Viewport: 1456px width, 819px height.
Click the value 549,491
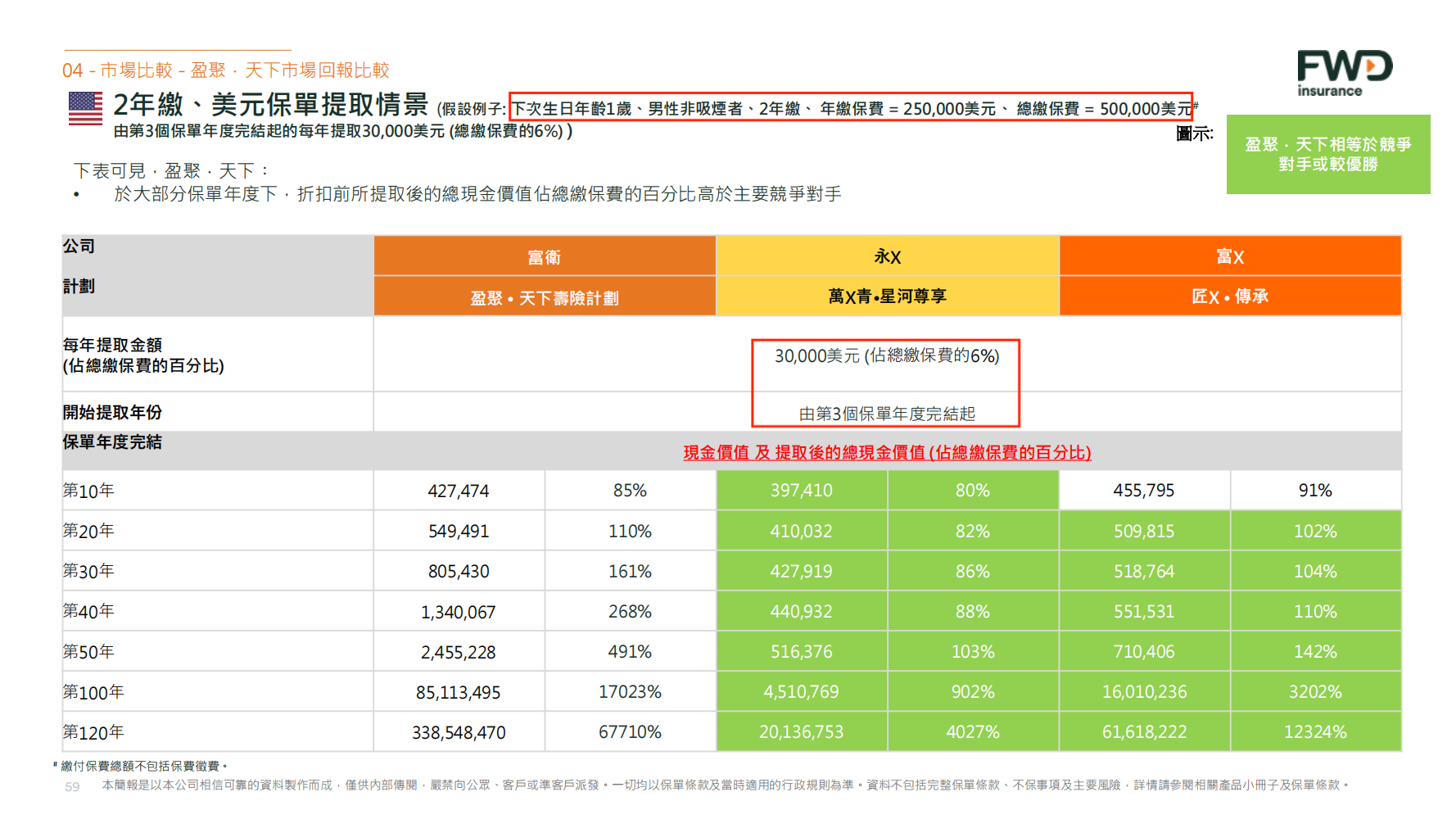pyautogui.click(x=459, y=531)
